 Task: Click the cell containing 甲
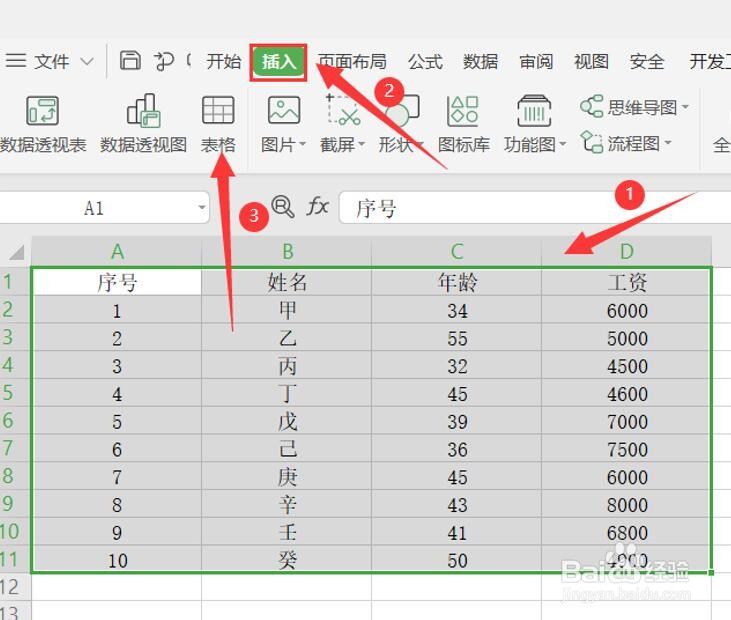287,310
